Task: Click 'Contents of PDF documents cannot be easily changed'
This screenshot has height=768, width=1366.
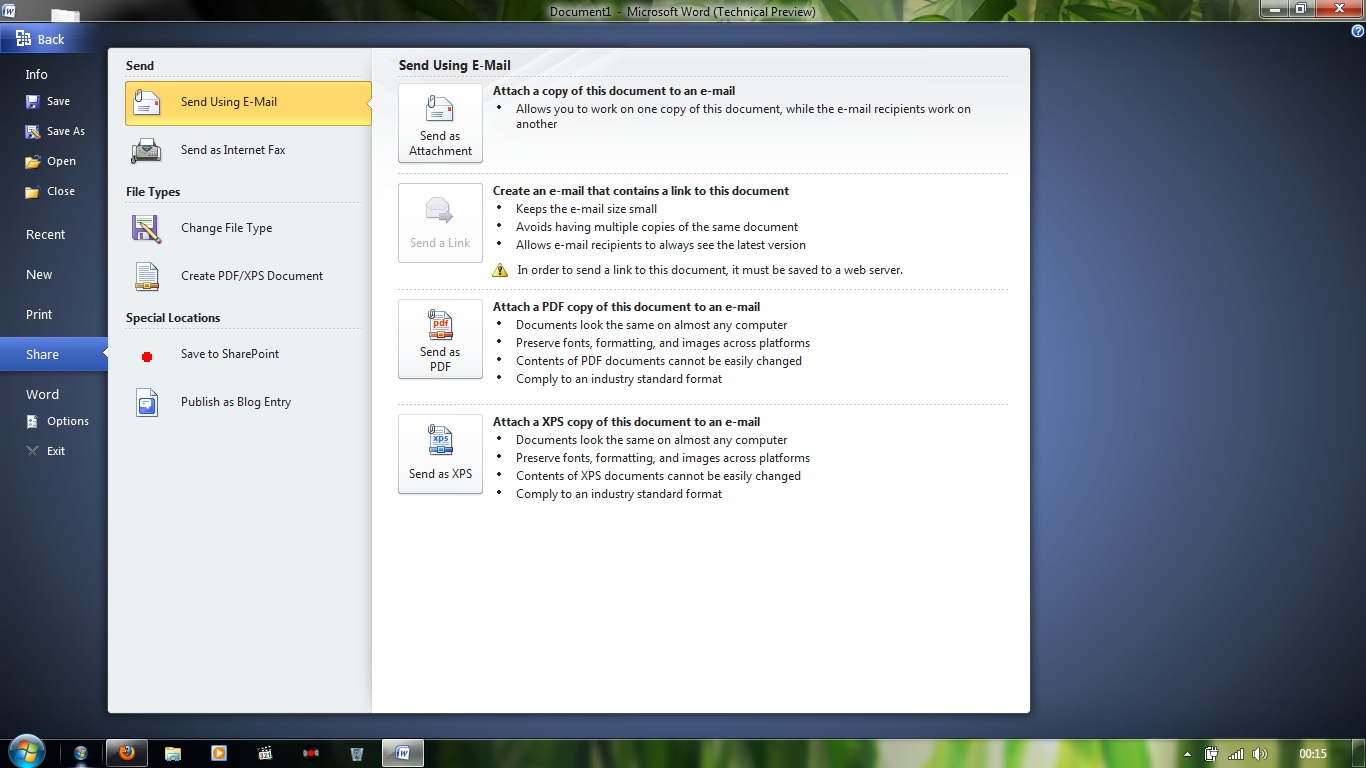Action: click(659, 361)
